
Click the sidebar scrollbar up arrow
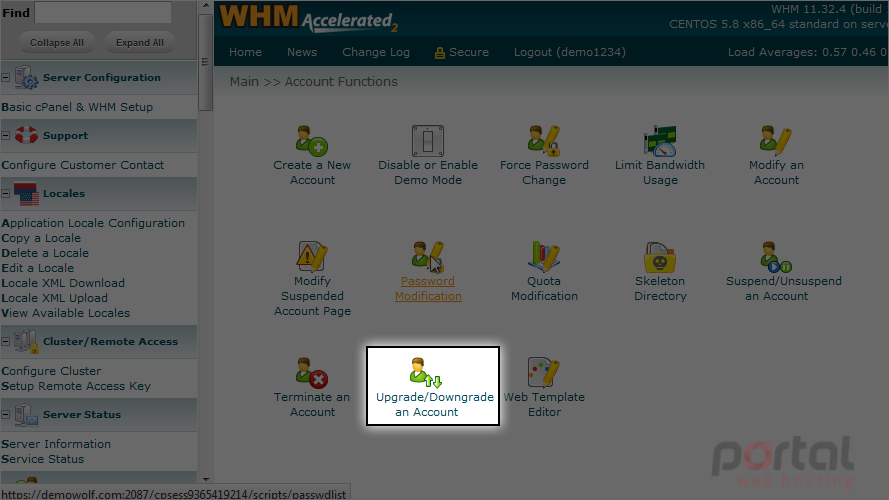(206, 6)
